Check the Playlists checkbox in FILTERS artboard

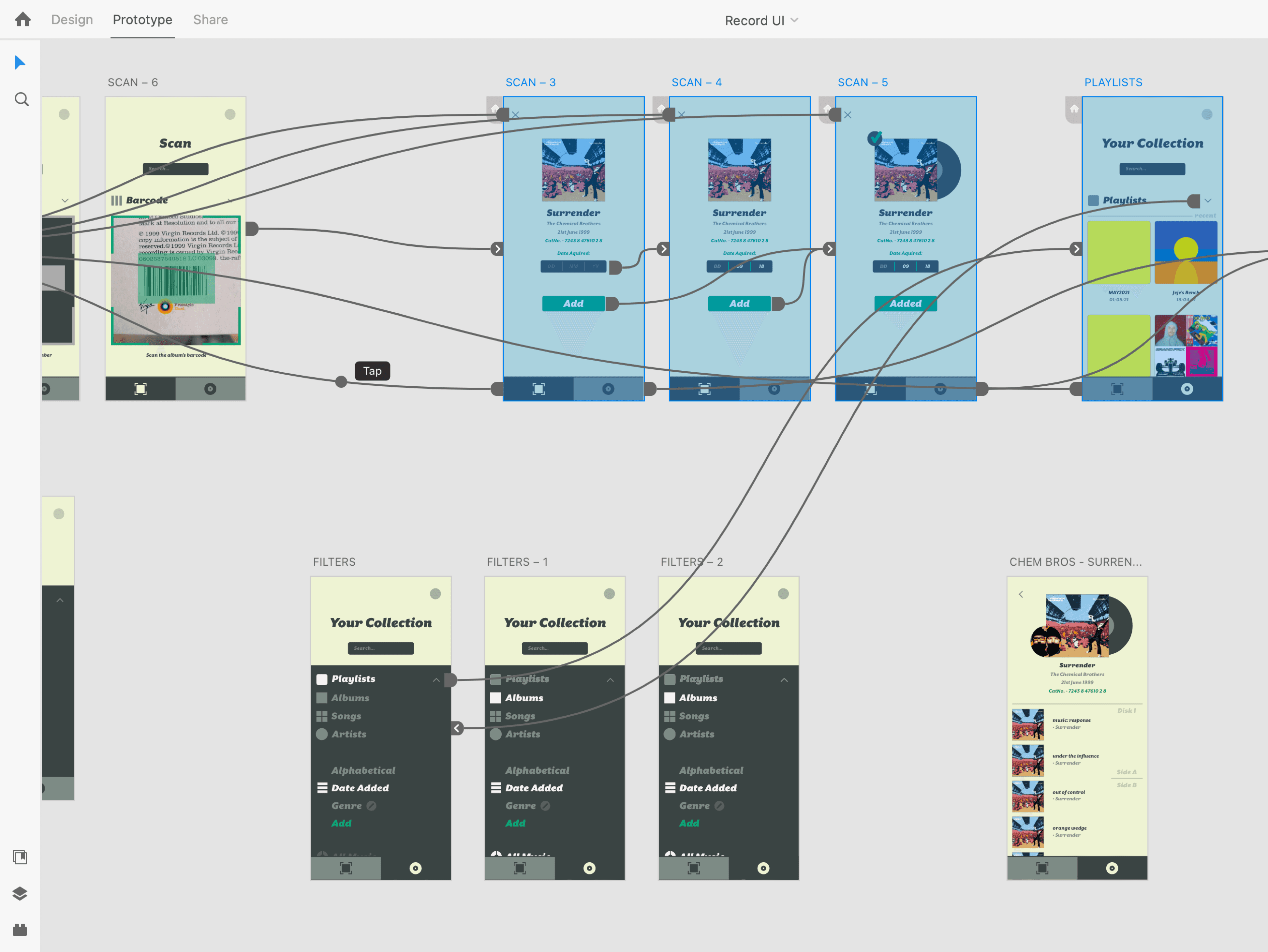(x=322, y=679)
